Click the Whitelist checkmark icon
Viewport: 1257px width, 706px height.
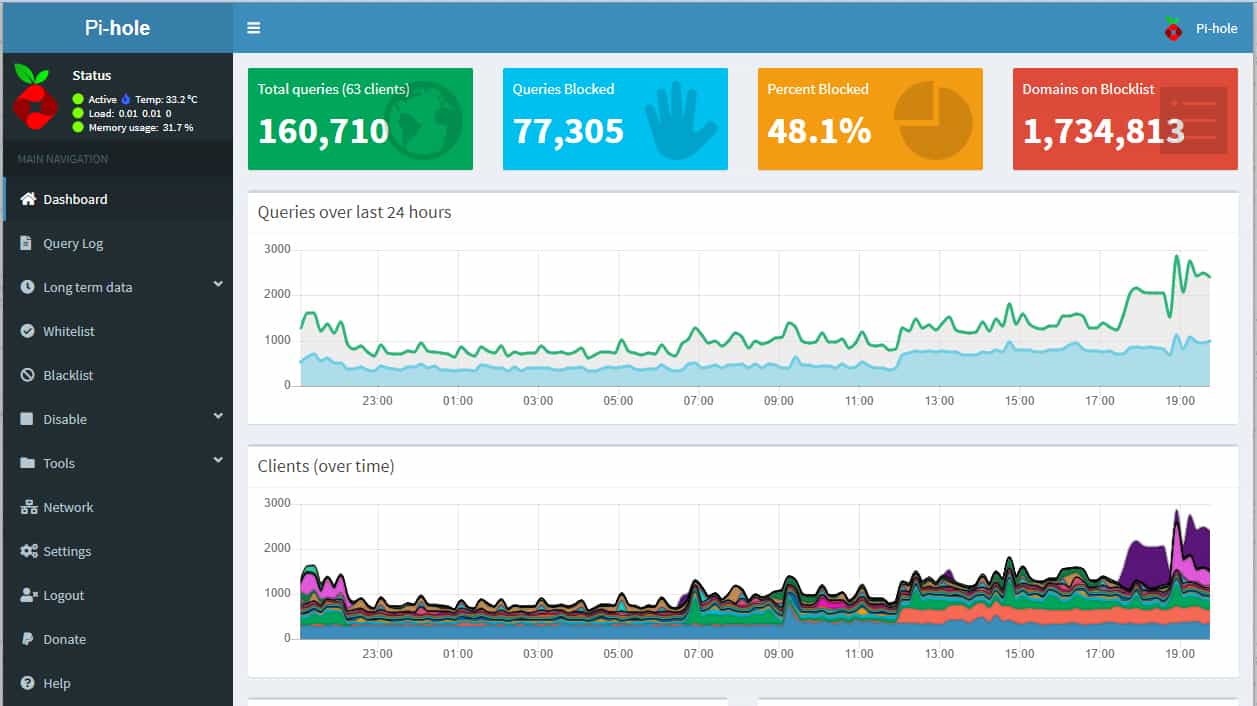27,331
